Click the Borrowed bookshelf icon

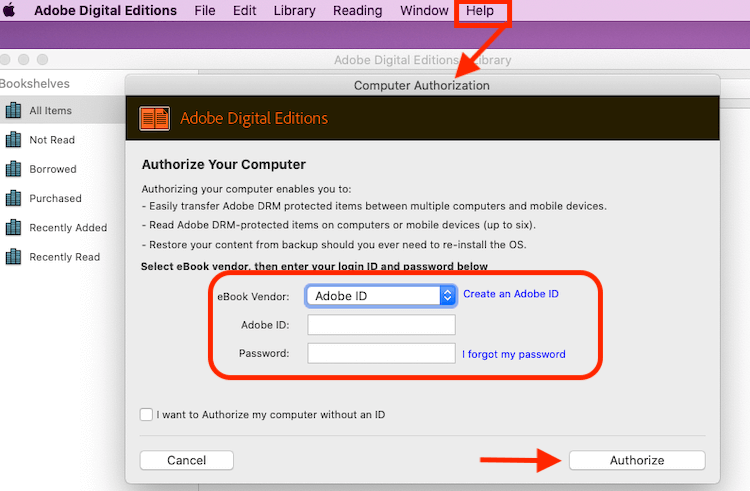[x=13, y=169]
